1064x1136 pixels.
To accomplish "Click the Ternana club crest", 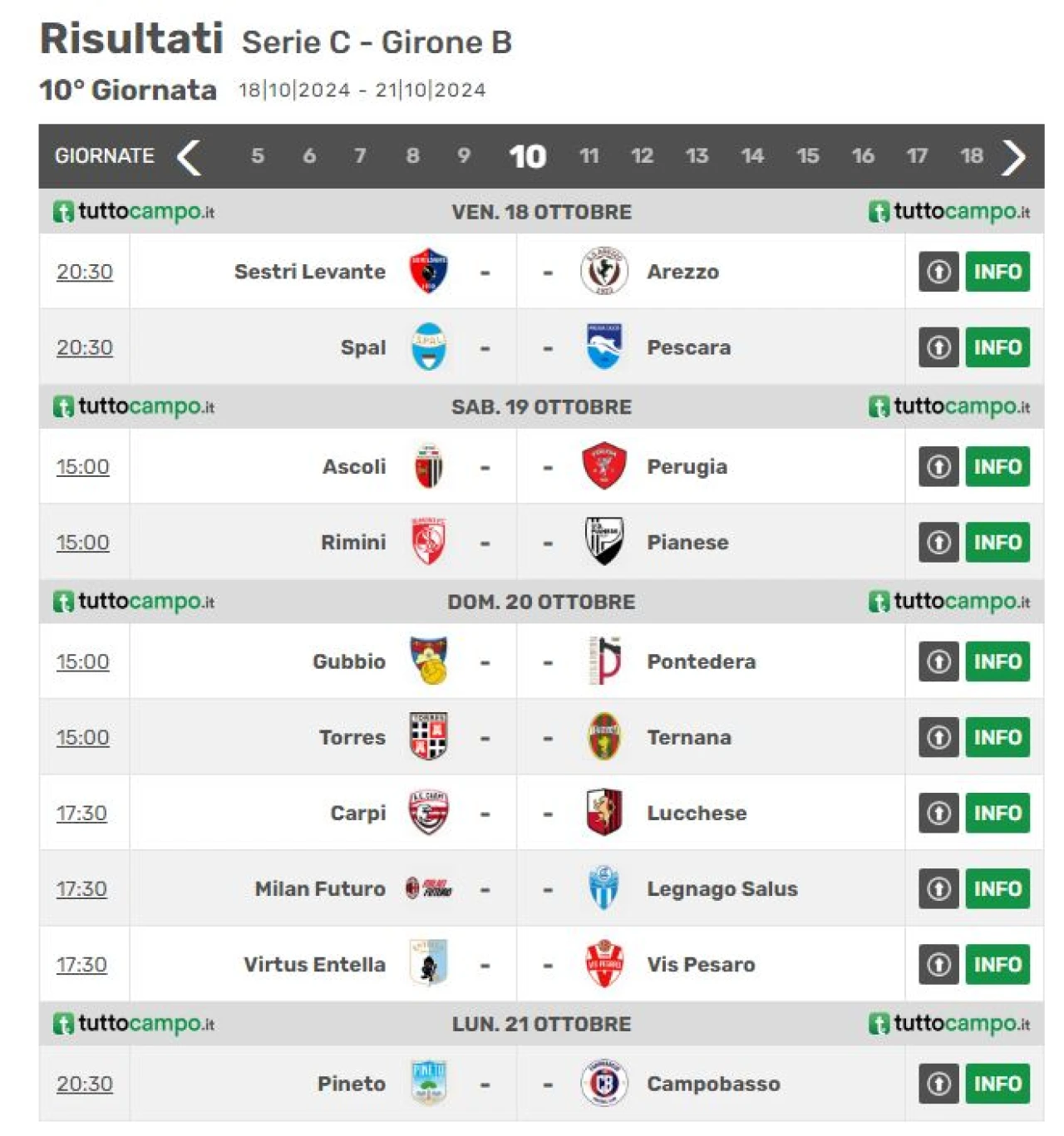I will tap(604, 737).
